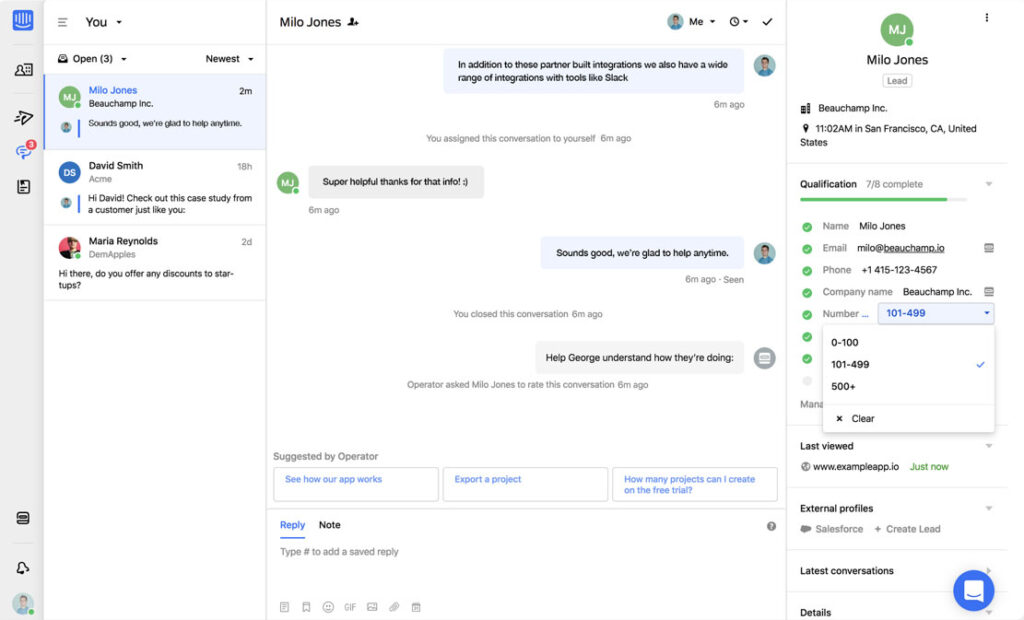Insert a GIF into the reply
This screenshot has height=620, width=1024.
(x=351, y=606)
